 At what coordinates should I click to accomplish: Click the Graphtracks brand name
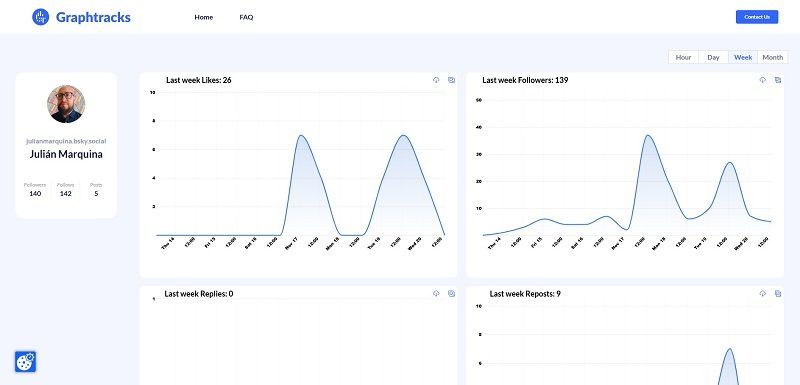pos(93,17)
